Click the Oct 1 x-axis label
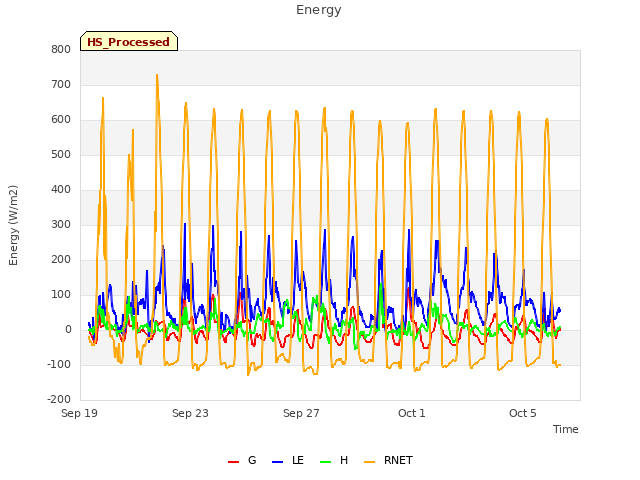640x480 pixels. pyautogui.click(x=412, y=413)
